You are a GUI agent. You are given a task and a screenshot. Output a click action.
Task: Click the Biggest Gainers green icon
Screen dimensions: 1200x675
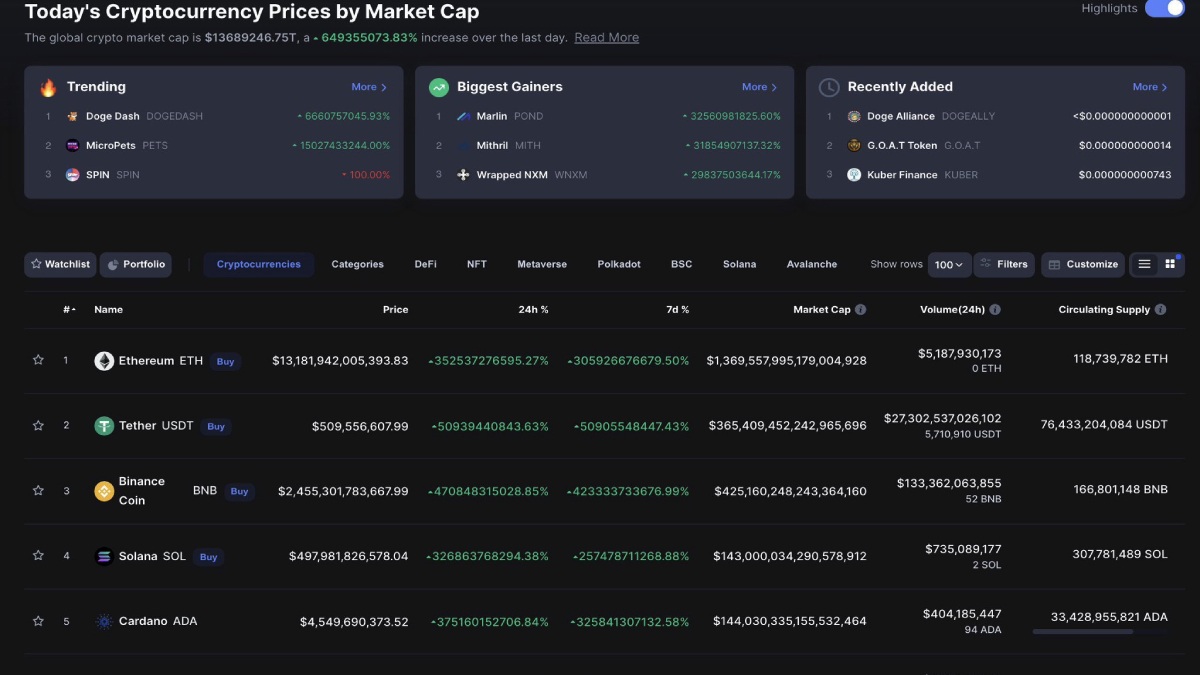pyautogui.click(x=438, y=87)
